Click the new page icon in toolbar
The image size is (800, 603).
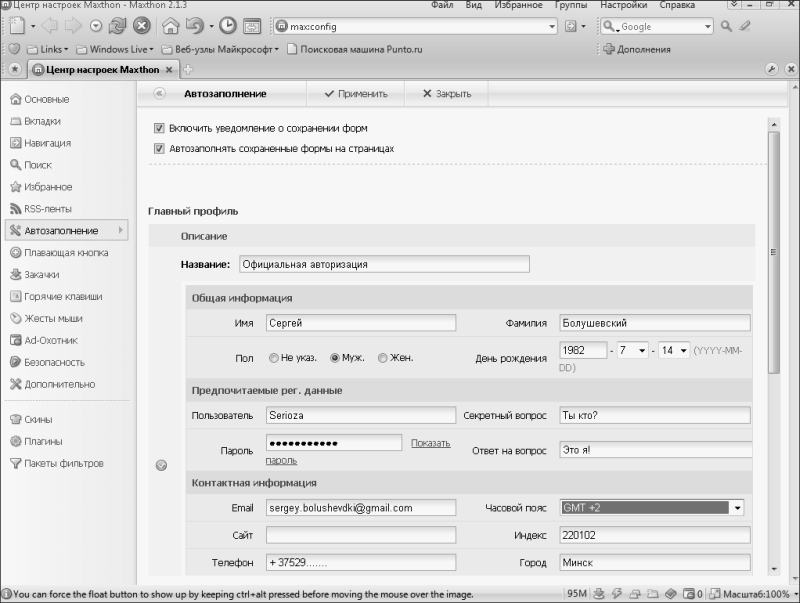coord(16,26)
